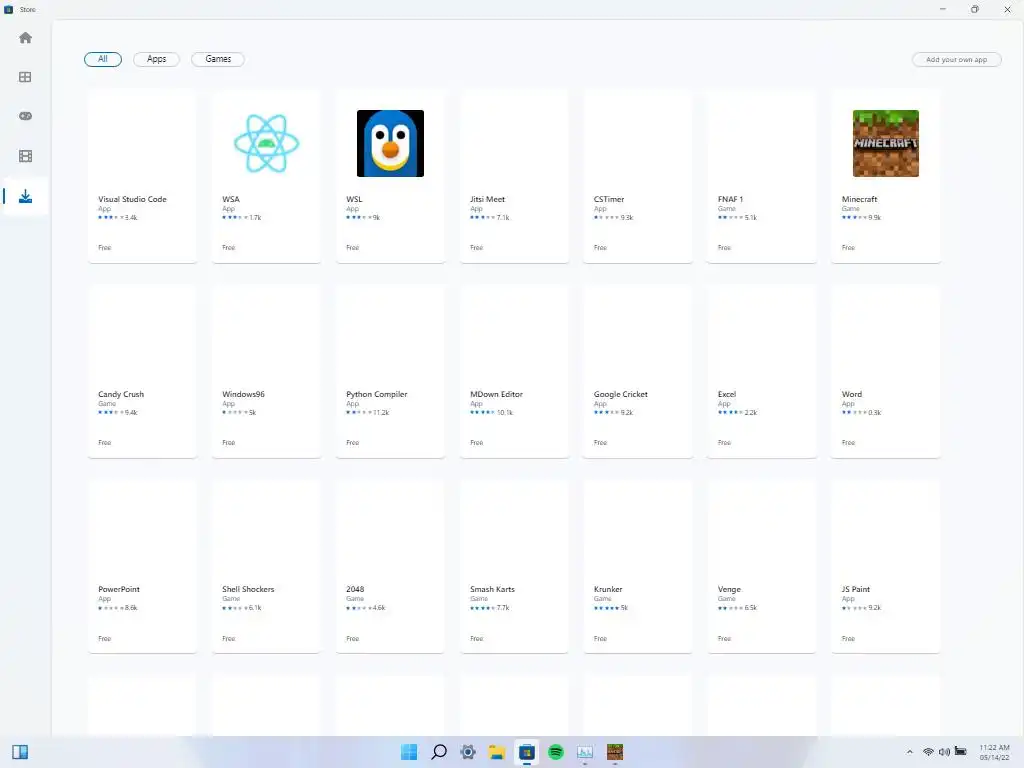Screen dimensions: 1024x768
Task: Click the Wi-Fi icon in system tray
Action: click(927, 752)
